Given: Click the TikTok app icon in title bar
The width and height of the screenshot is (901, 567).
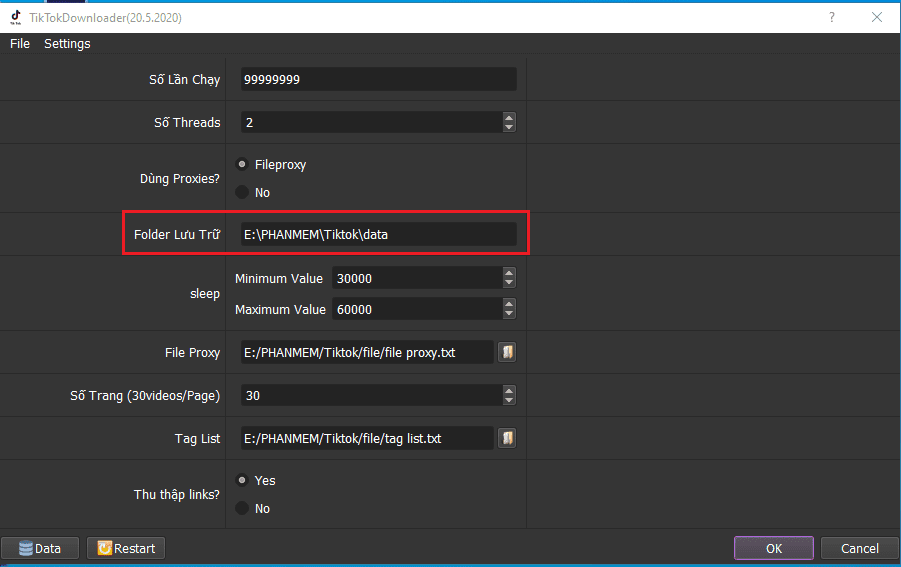Looking at the screenshot, I should pos(16,17).
